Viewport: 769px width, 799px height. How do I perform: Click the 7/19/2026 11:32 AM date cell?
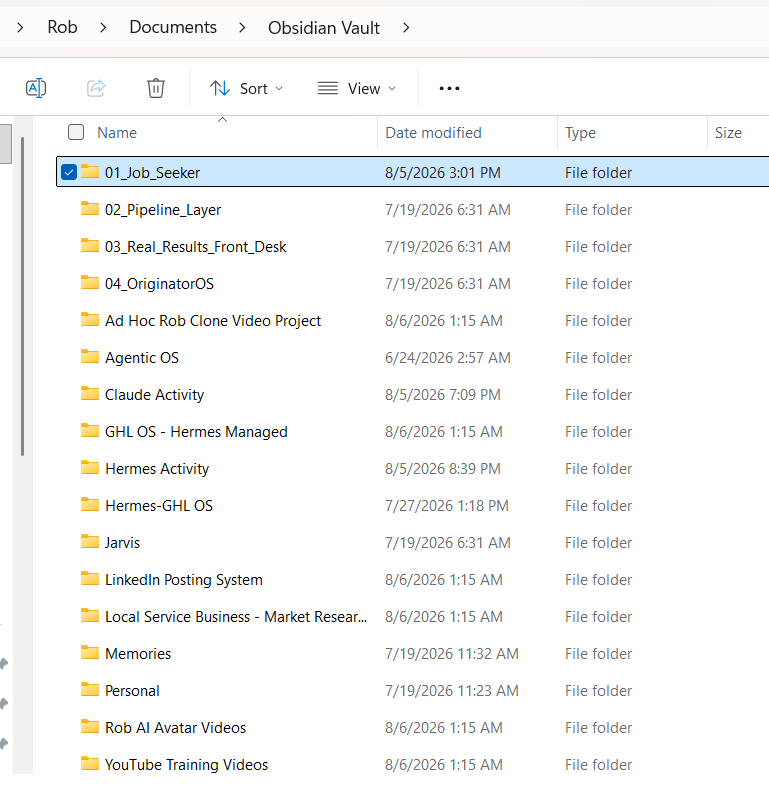point(452,654)
